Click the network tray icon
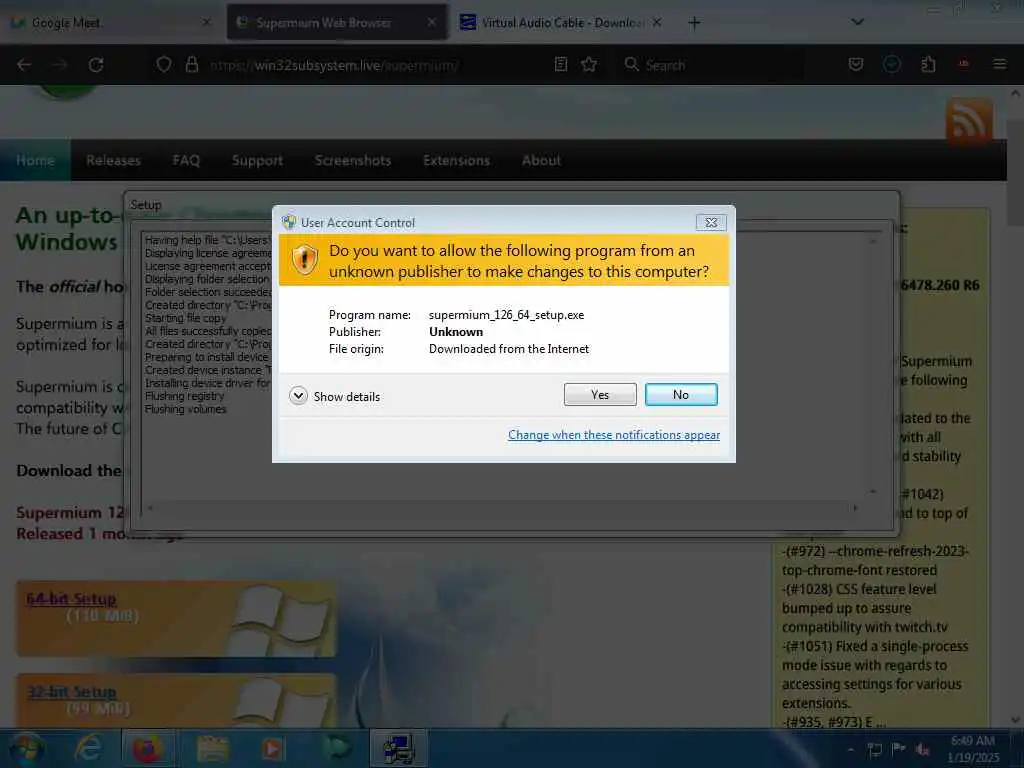The height and width of the screenshot is (768, 1024). pos(874,749)
